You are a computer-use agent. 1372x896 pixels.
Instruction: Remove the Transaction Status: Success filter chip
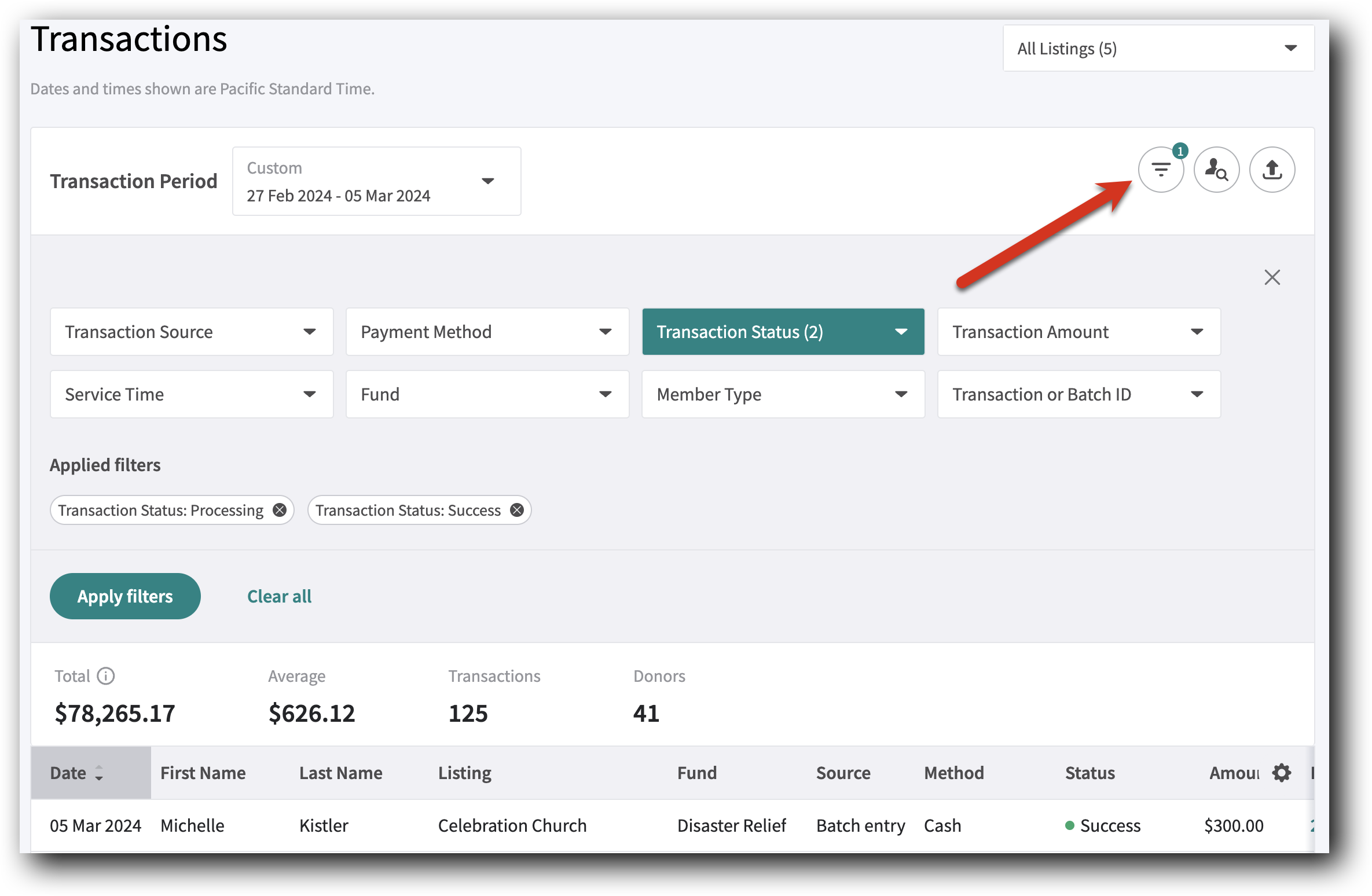517,510
